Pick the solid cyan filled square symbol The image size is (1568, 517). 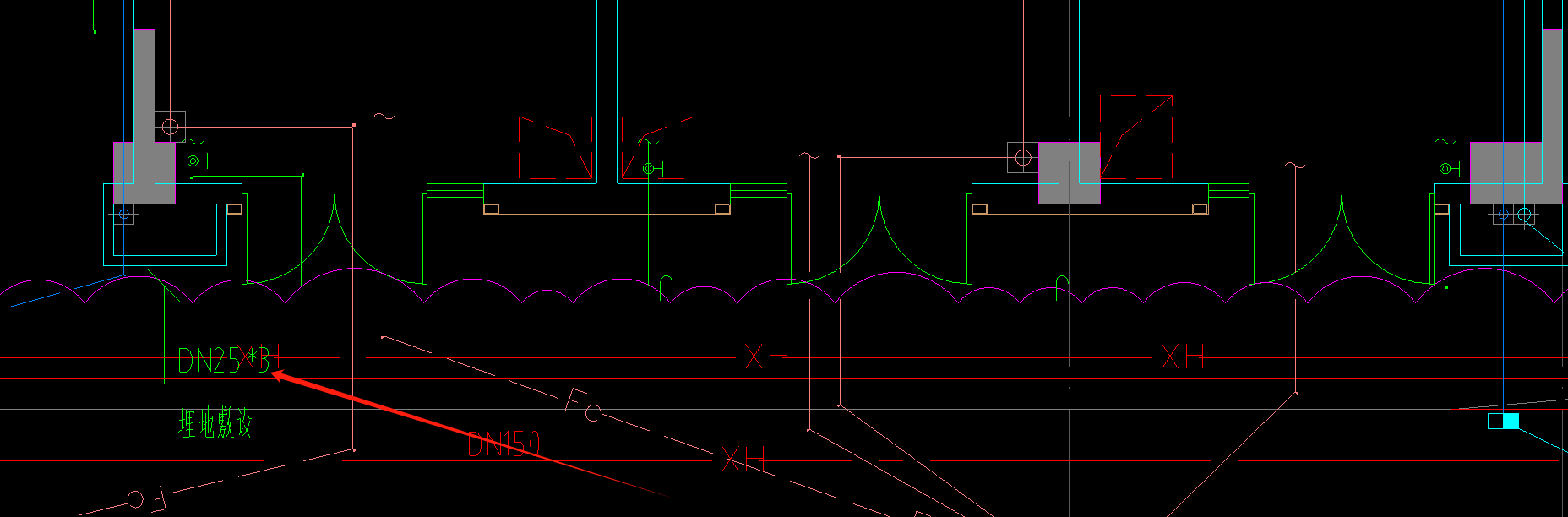[x=1511, y=421]
